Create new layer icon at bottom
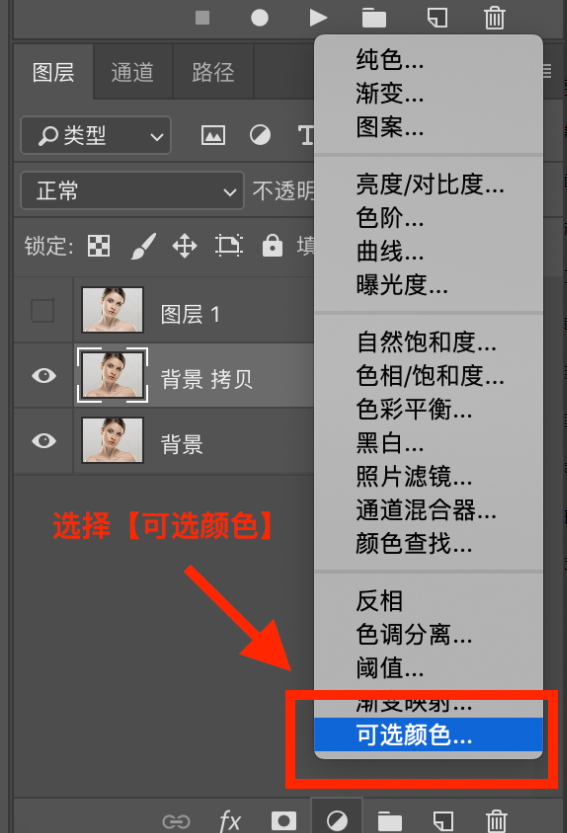 point(443,821)
